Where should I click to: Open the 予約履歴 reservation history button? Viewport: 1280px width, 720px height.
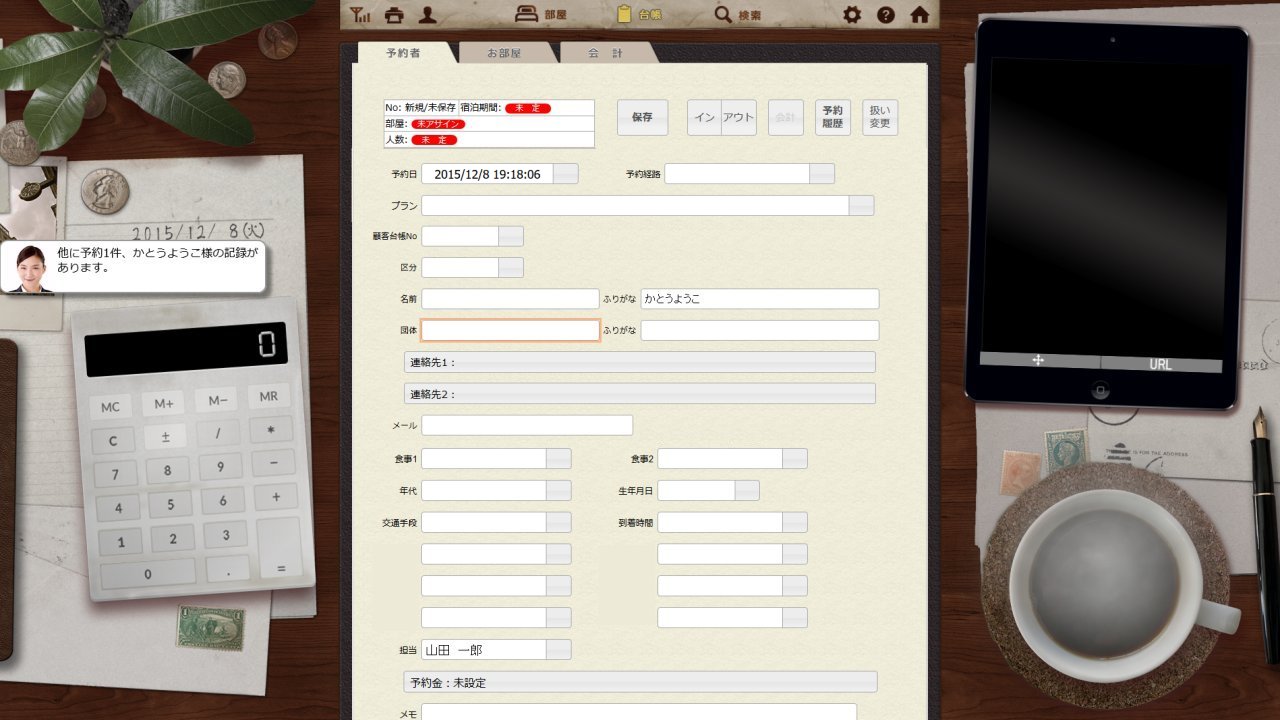coord(832,118)
